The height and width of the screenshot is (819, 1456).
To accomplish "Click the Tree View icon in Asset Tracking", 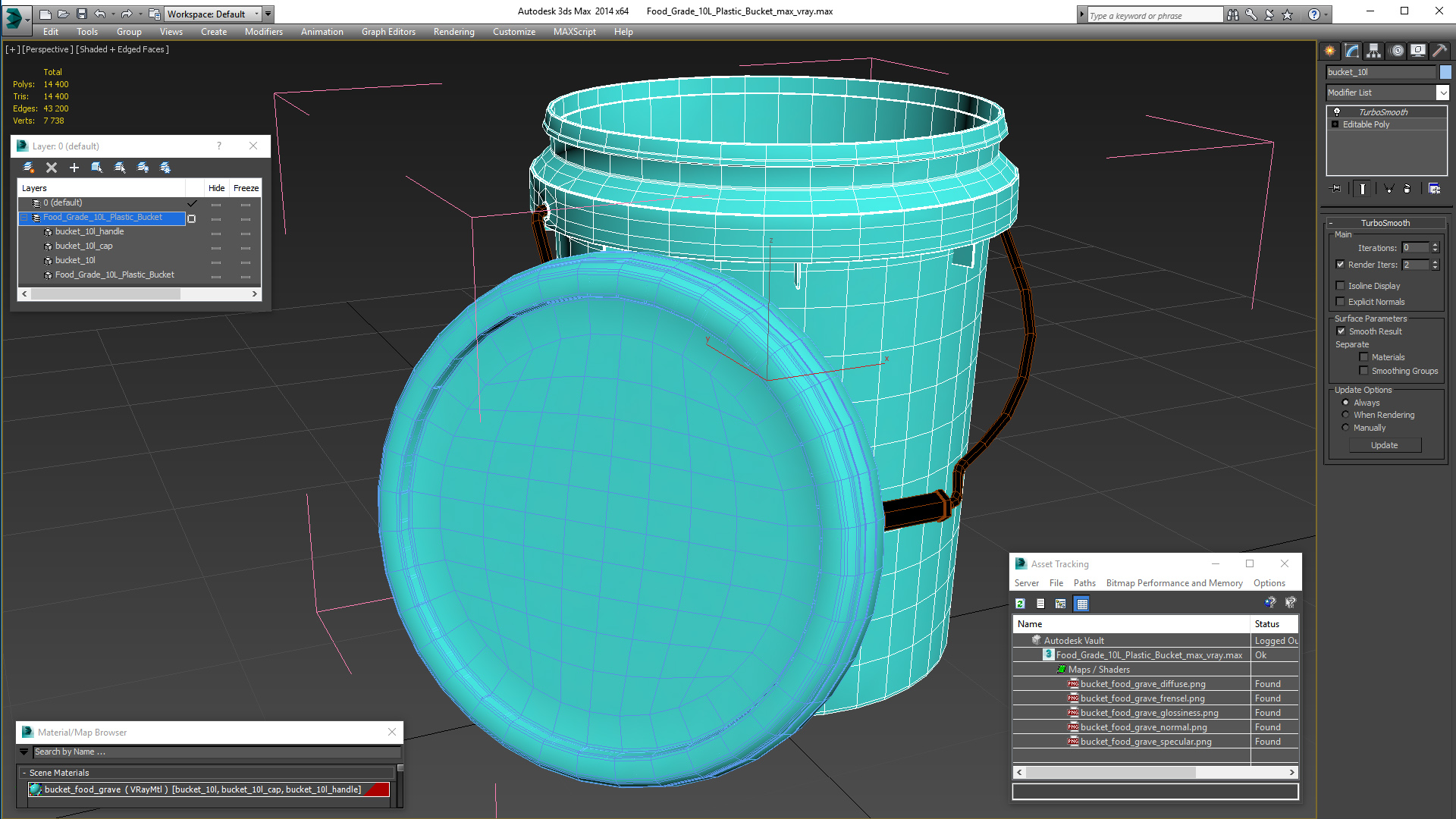I will 1061,604.
